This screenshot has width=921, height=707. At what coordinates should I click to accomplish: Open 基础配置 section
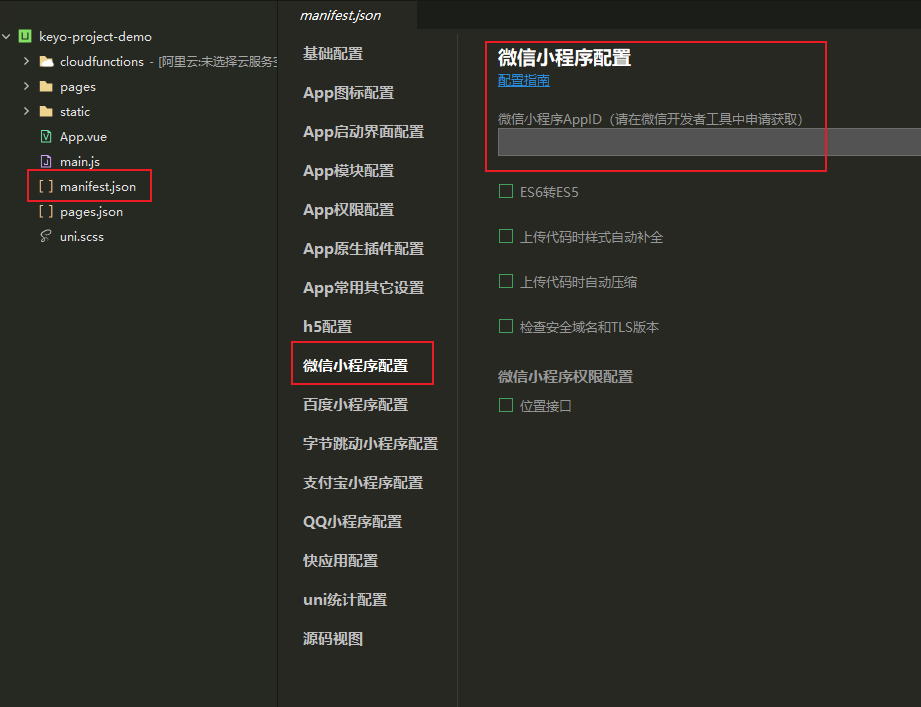(x=333, y=54)
